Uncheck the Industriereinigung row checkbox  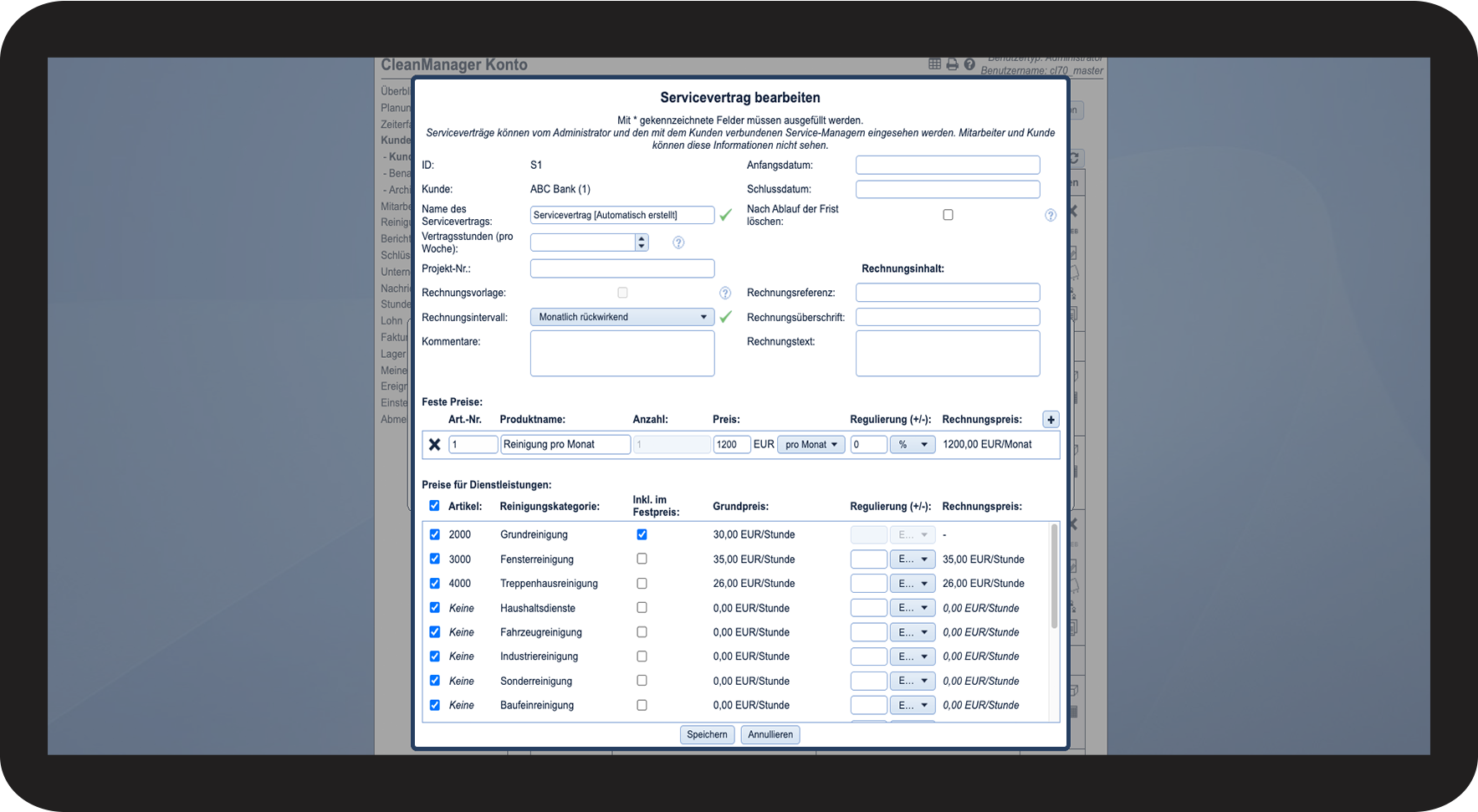pyautogui.click(x=434, y=656)
